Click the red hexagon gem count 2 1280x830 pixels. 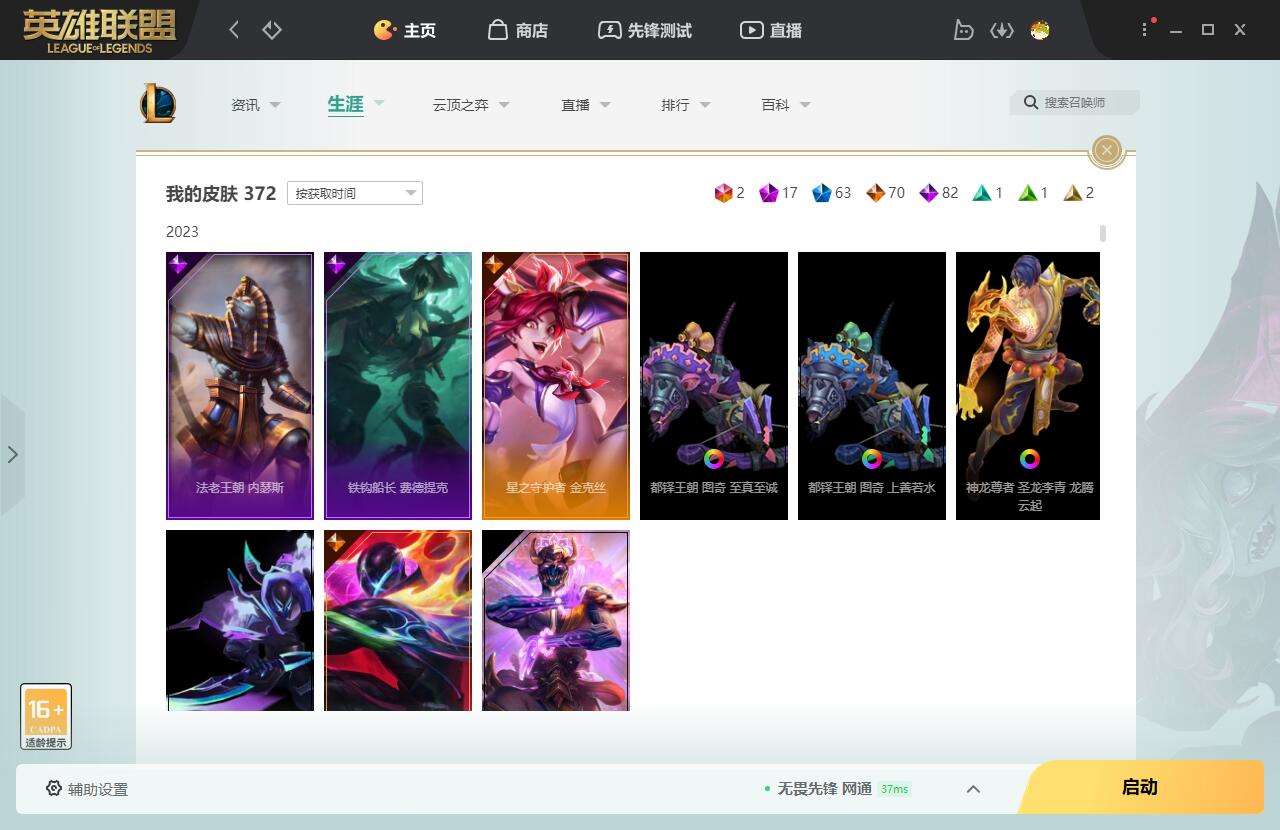coord(730,193)
